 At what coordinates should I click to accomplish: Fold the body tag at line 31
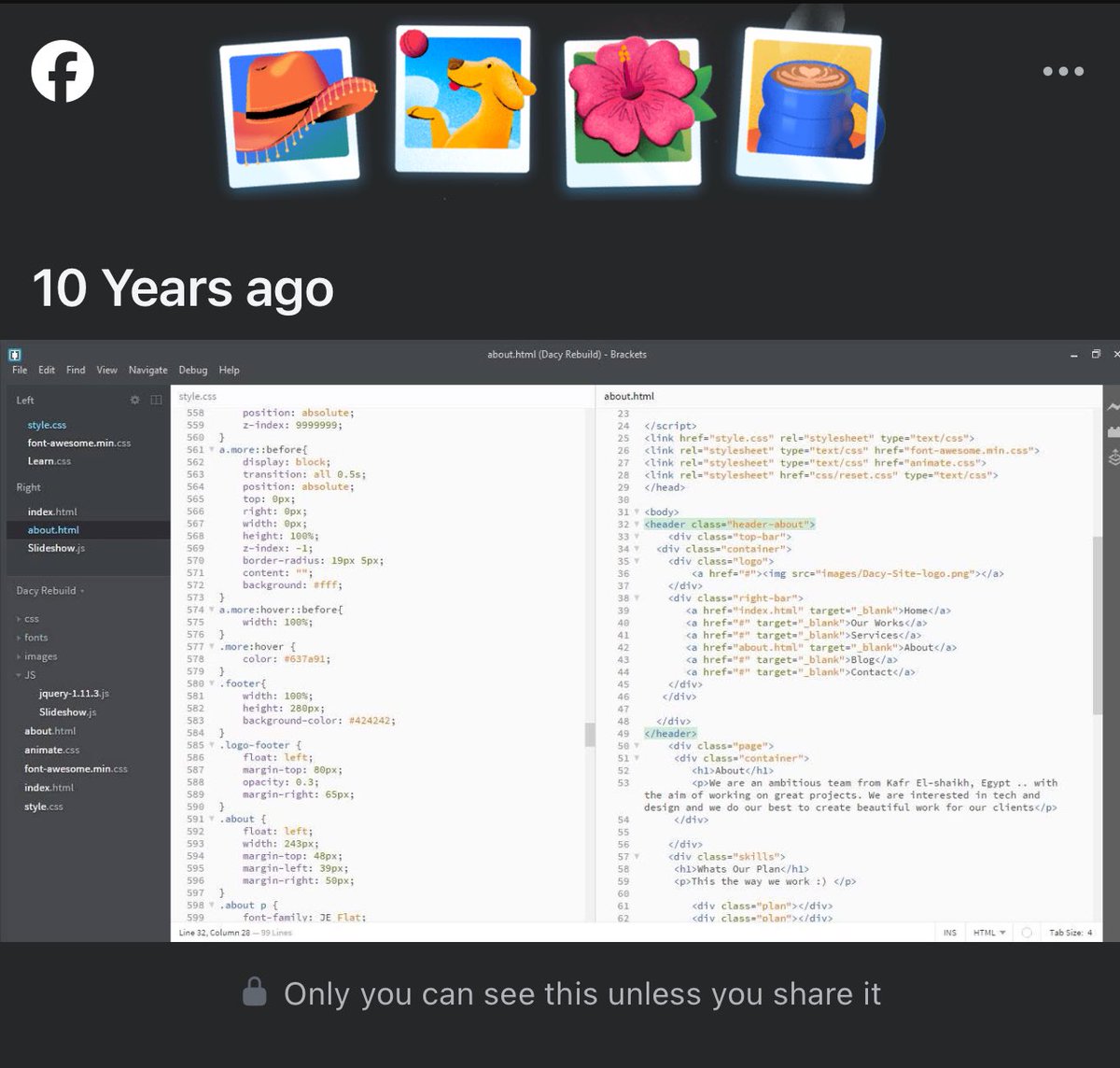637,512
